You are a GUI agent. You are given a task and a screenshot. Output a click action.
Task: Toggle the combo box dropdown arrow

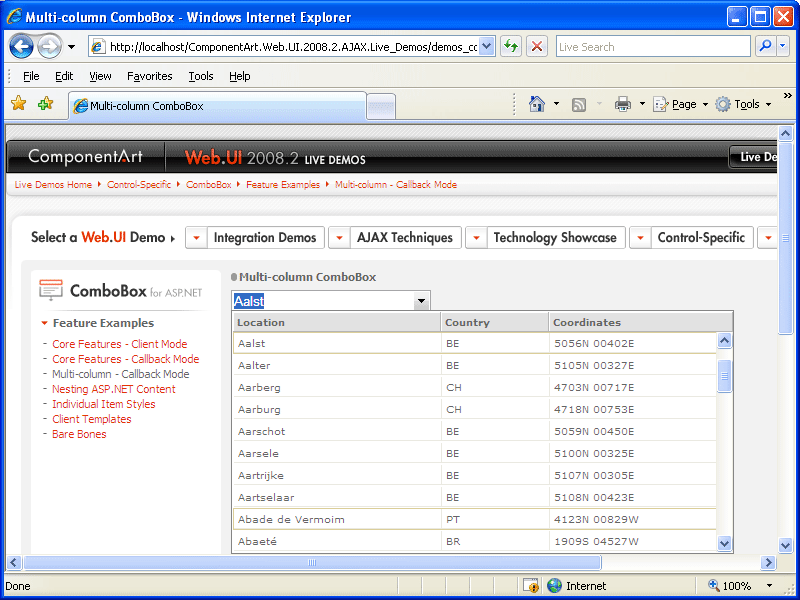coord(421,301)
